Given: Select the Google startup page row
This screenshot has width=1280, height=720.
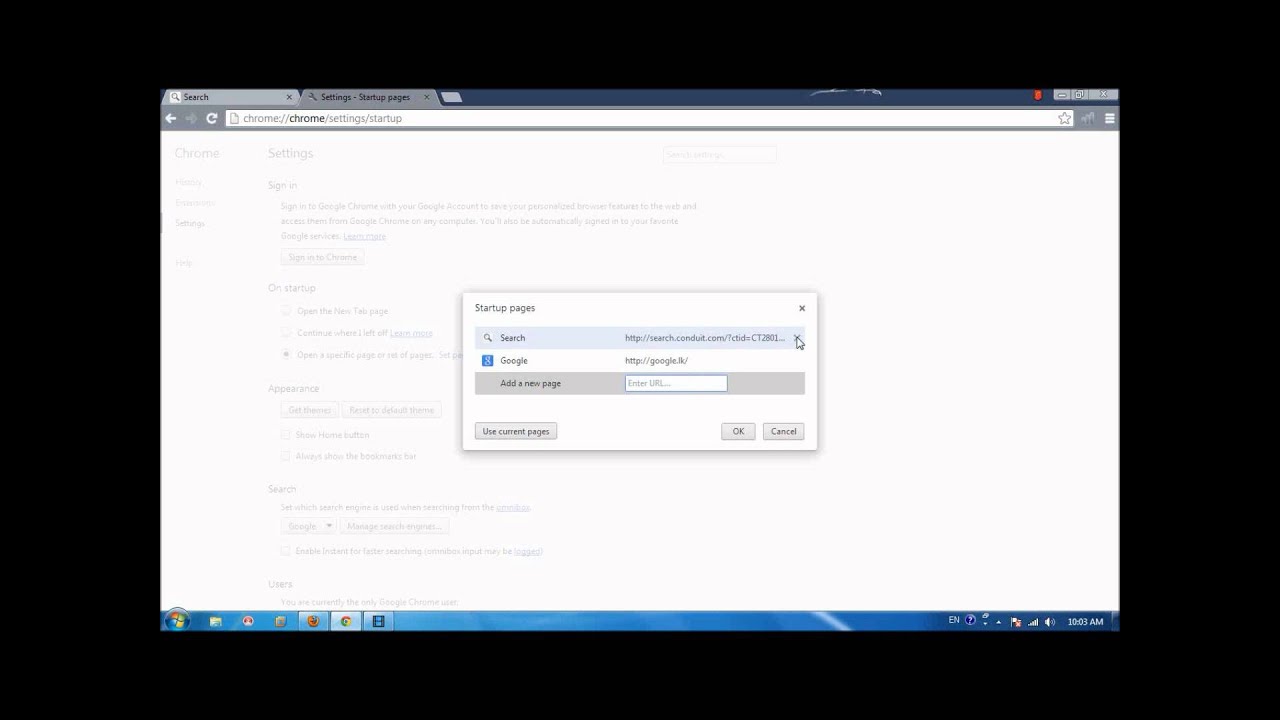Looking at the screenshot, I should (639, 361).
